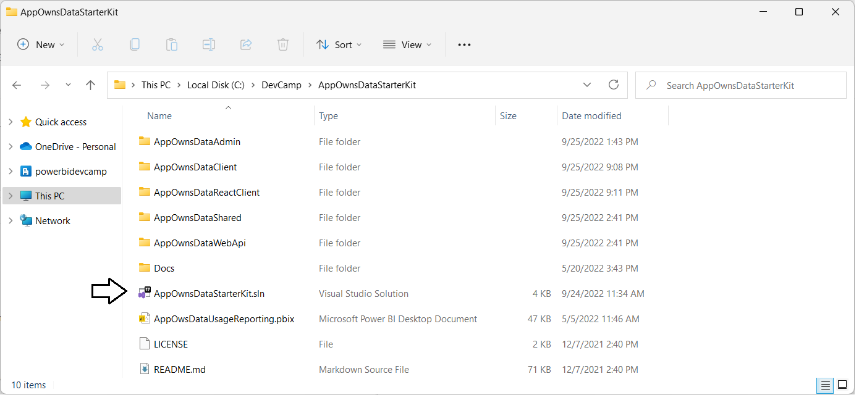Select the AppOwnsDataReactClient folder icon
Viewport: 859px width, 400px height.
pos(144,192)
